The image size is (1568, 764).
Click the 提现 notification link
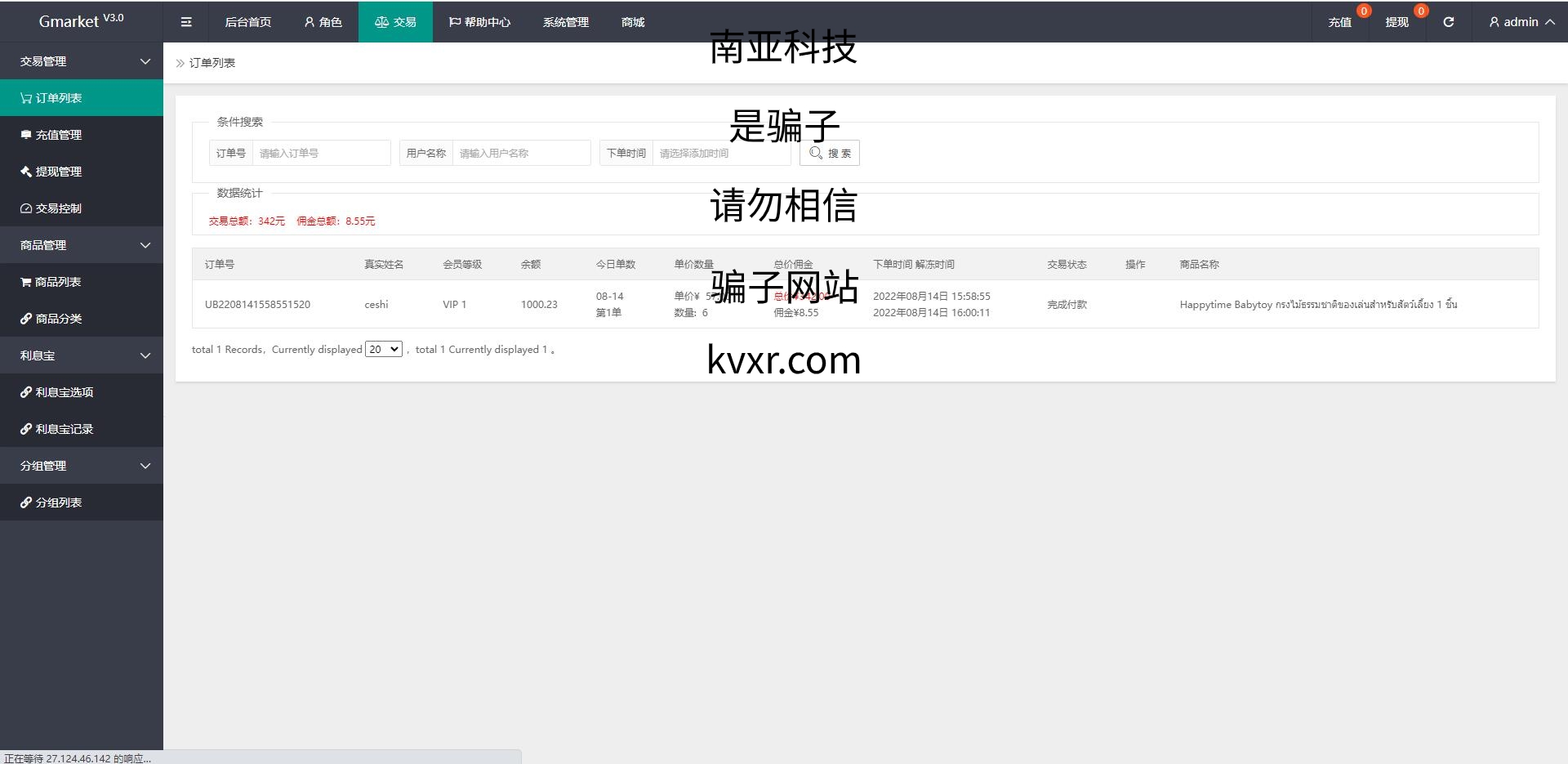click(x=1397, y=22)
